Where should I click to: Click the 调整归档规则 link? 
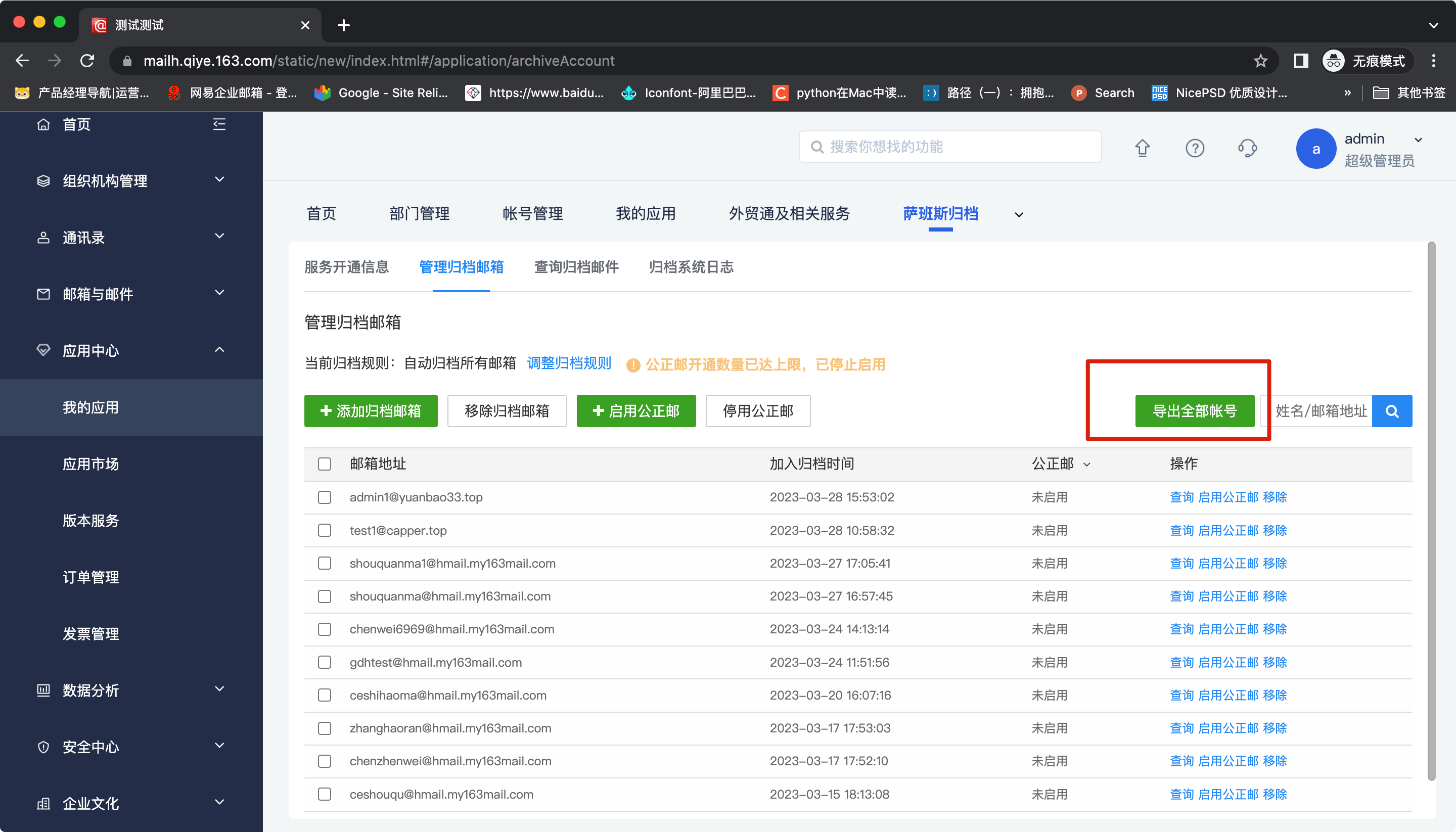point(569,363)
